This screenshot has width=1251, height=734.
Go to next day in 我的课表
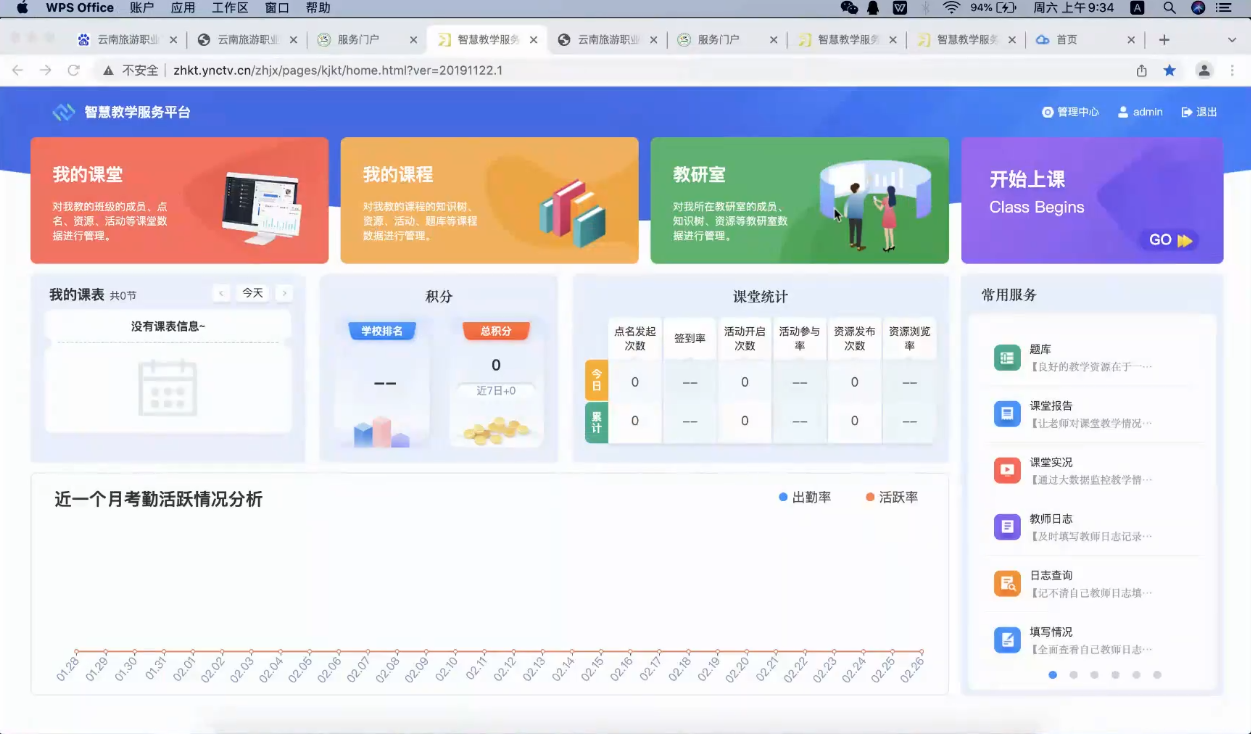click(x=285, y=293)
